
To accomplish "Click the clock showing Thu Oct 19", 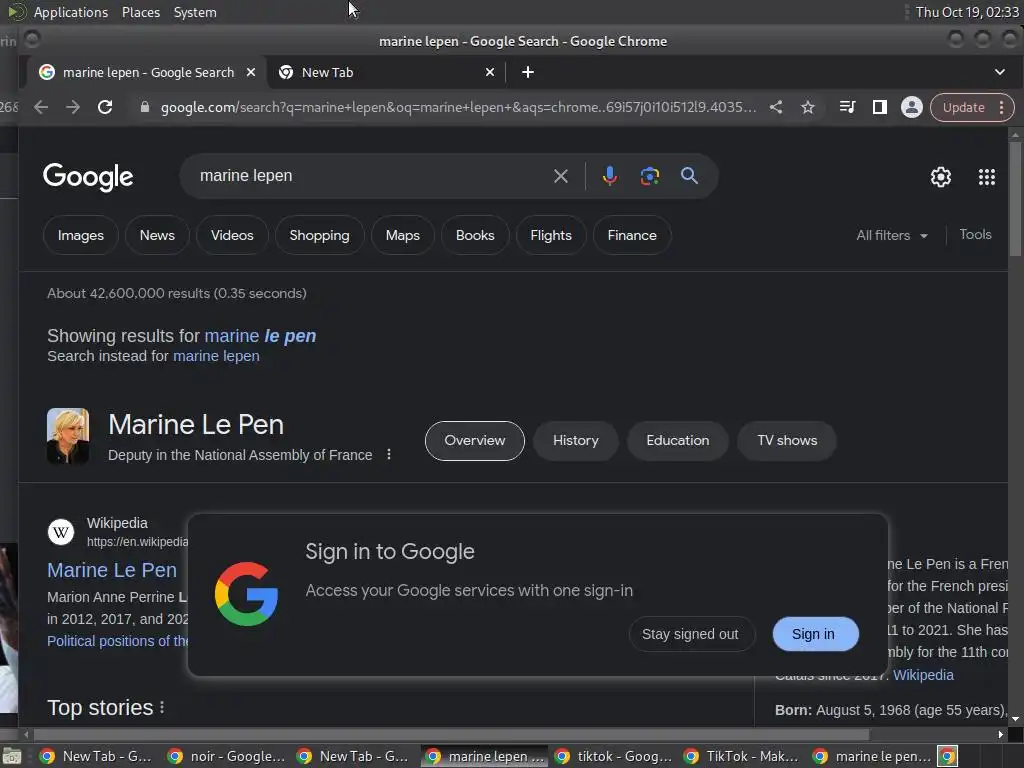I will [967, 12].
